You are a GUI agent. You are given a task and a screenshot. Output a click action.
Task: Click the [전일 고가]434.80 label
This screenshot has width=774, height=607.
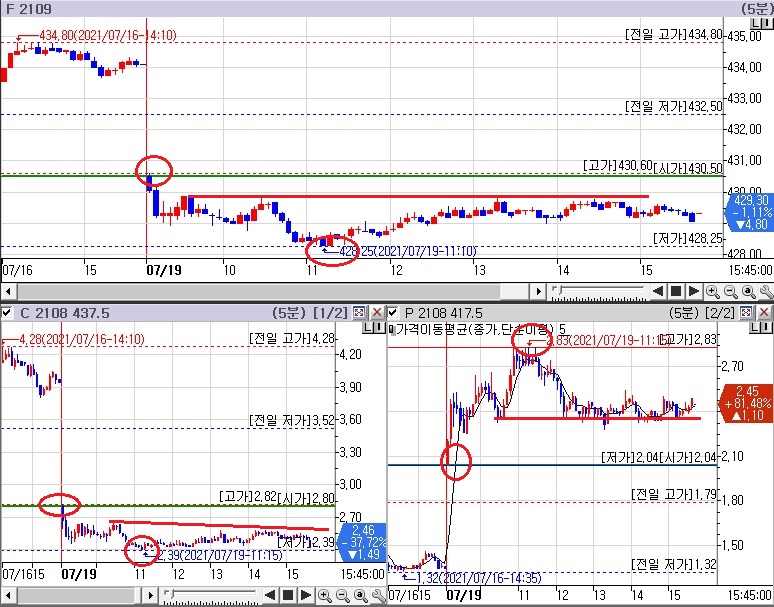point(674,35)
